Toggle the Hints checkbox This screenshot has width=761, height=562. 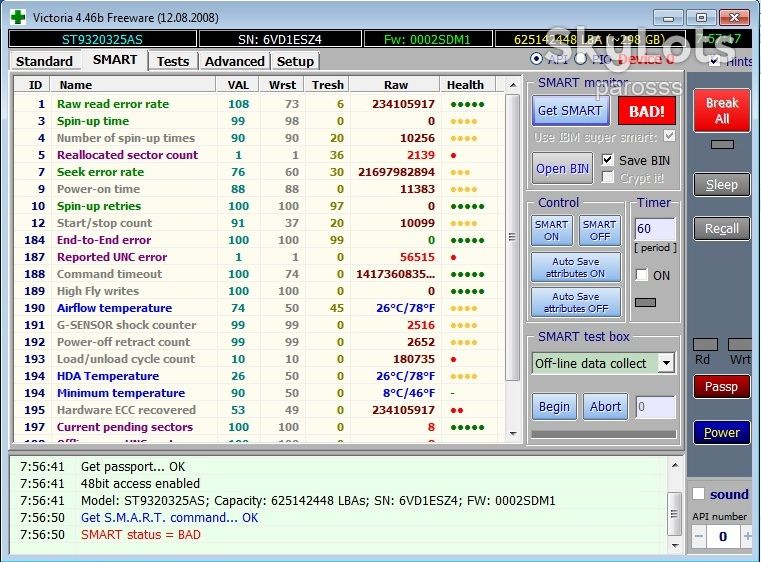coord(714,61)
